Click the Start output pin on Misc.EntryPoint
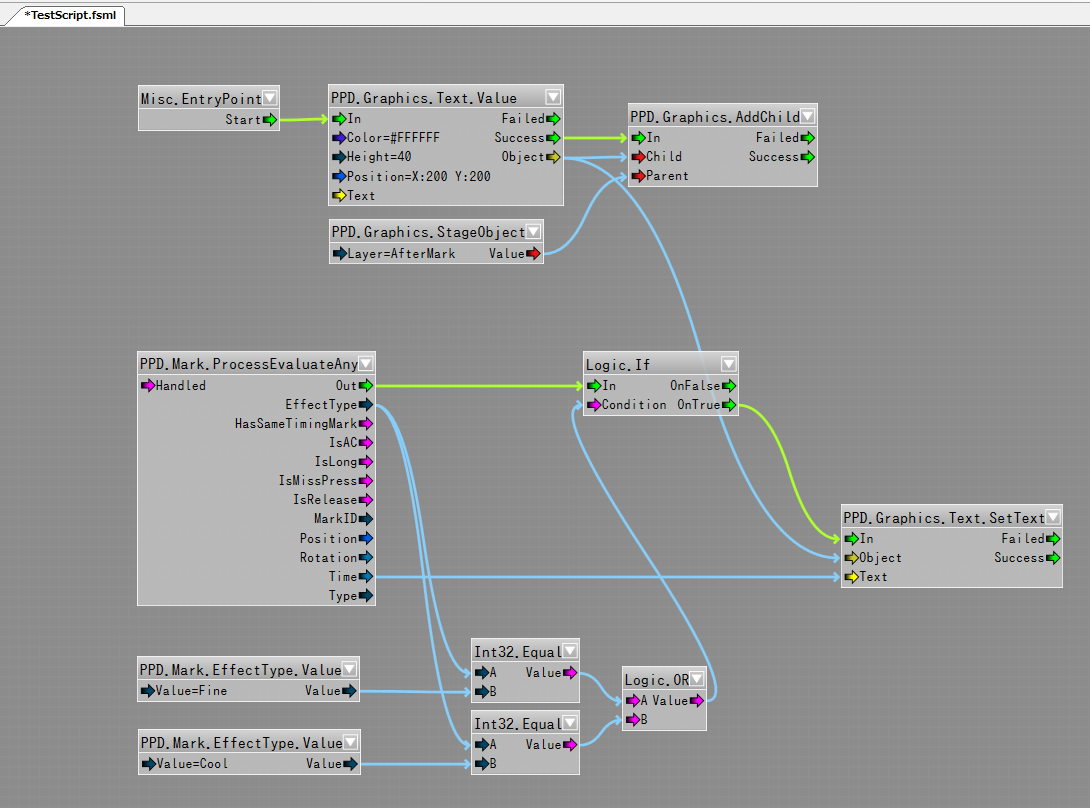 [x=270, y=120]
